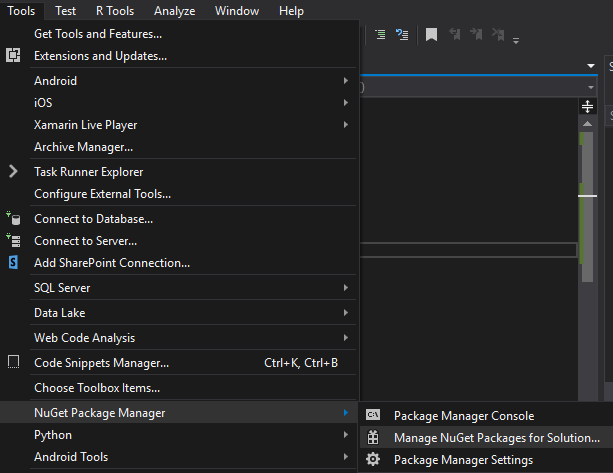Click the Connect to Server icon
The height and width of the screenshot is (473, 613).
point(13,240)
